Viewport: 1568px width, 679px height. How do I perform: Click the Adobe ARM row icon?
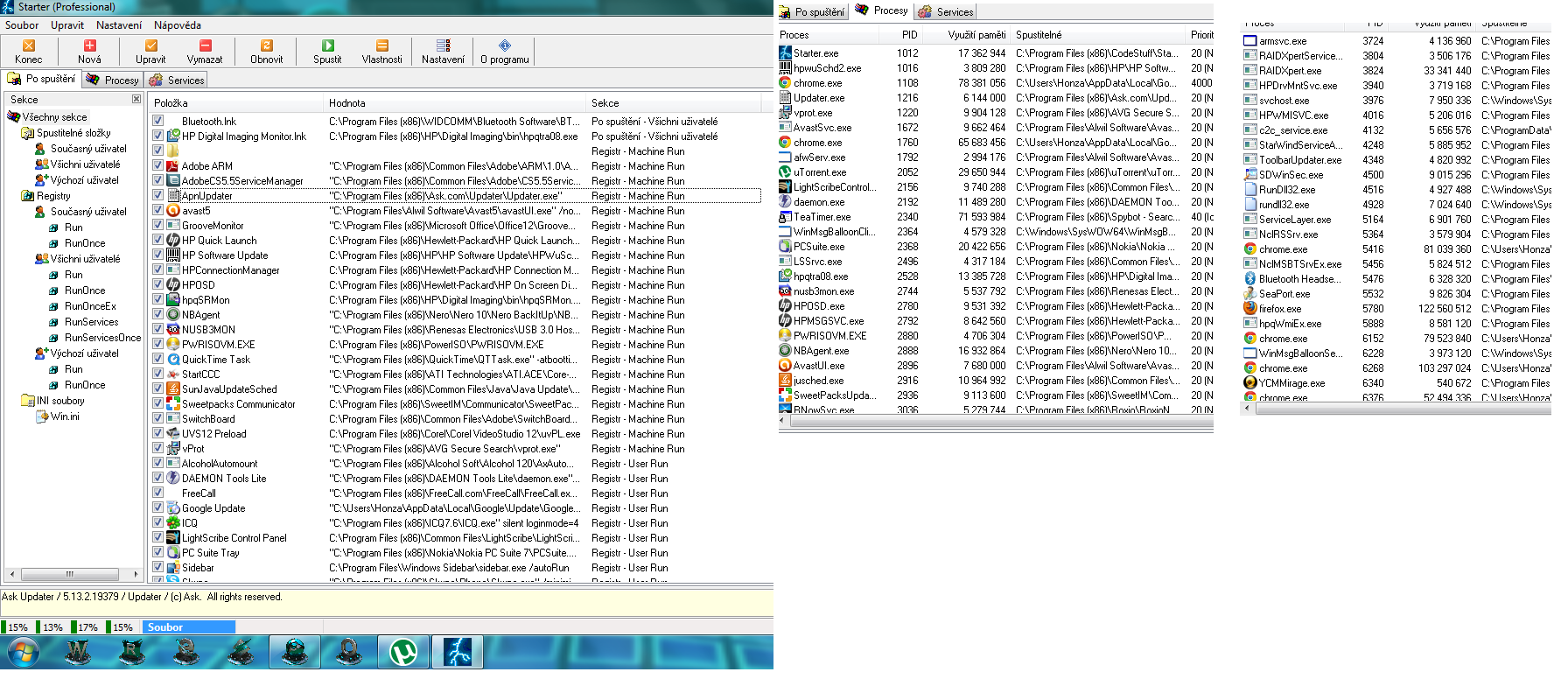tap(173, 165)
